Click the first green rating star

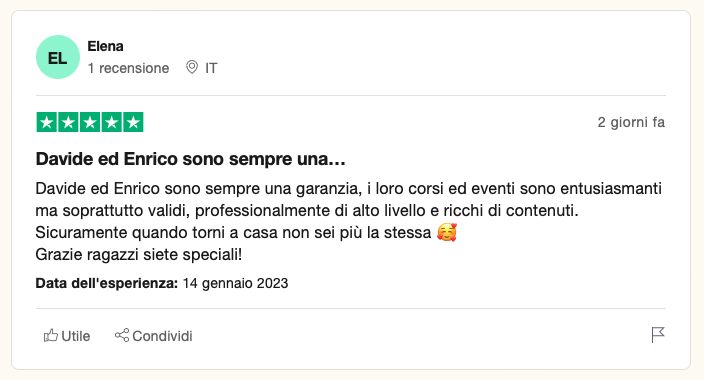(x=47, y=122)
